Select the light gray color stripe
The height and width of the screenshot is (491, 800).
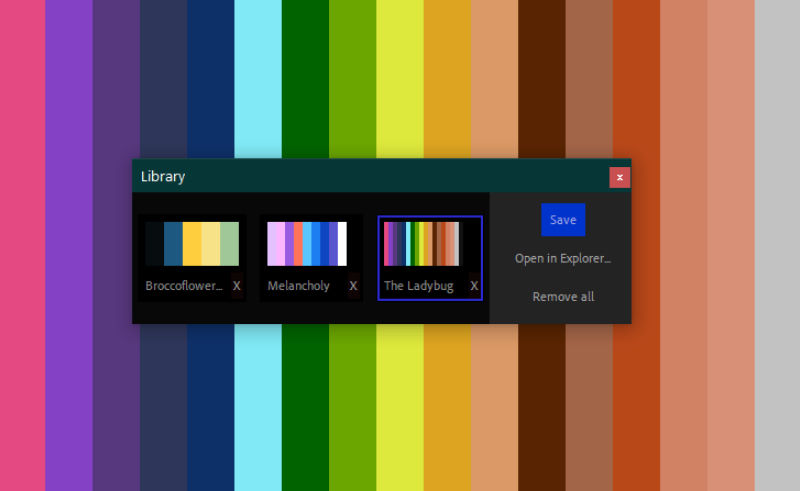pyautogui.click(x=777, y=80)
